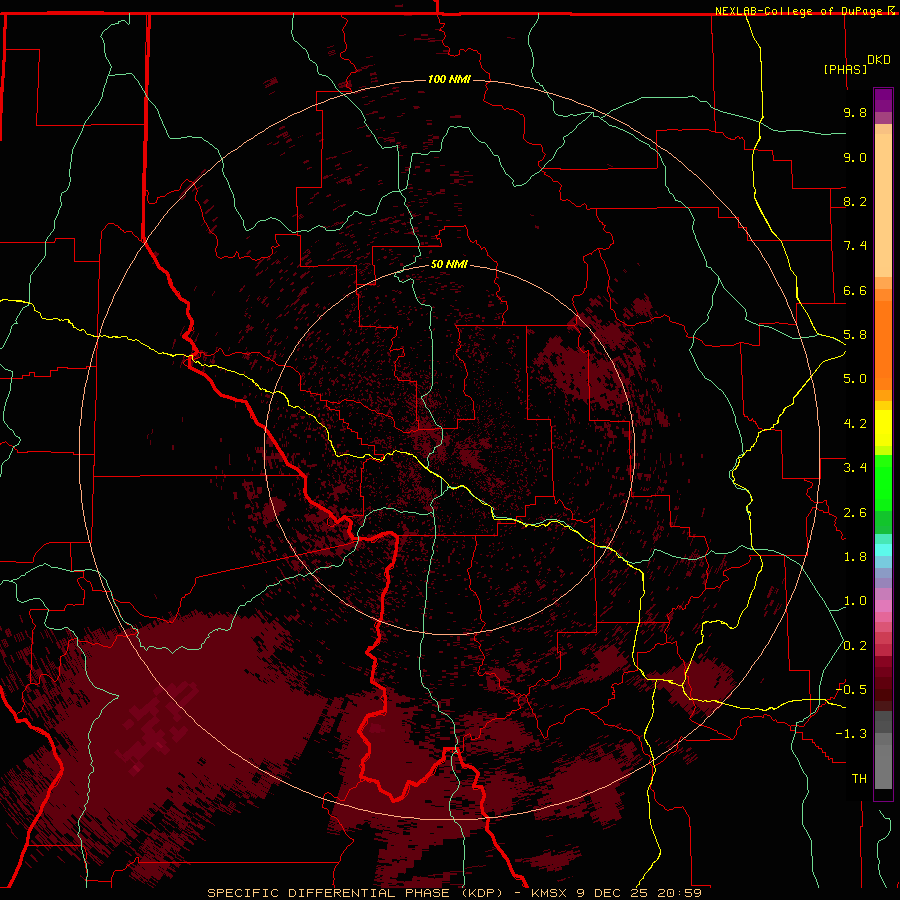The image size is (900, 900).
Task: Click the light peach segment of color bar
Action: pyautogui.click(x=883, y=205)
